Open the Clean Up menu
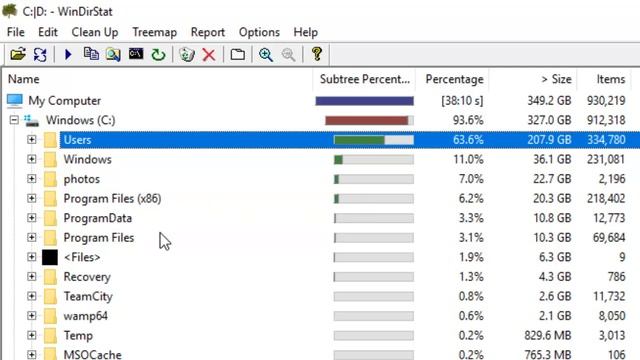 pos(95,32)
